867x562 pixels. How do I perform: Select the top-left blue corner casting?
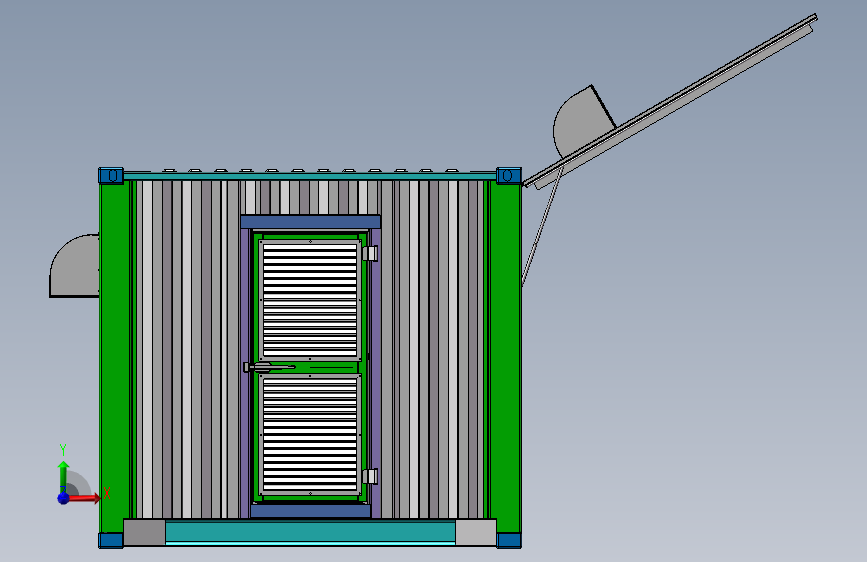tap(111, 176)
